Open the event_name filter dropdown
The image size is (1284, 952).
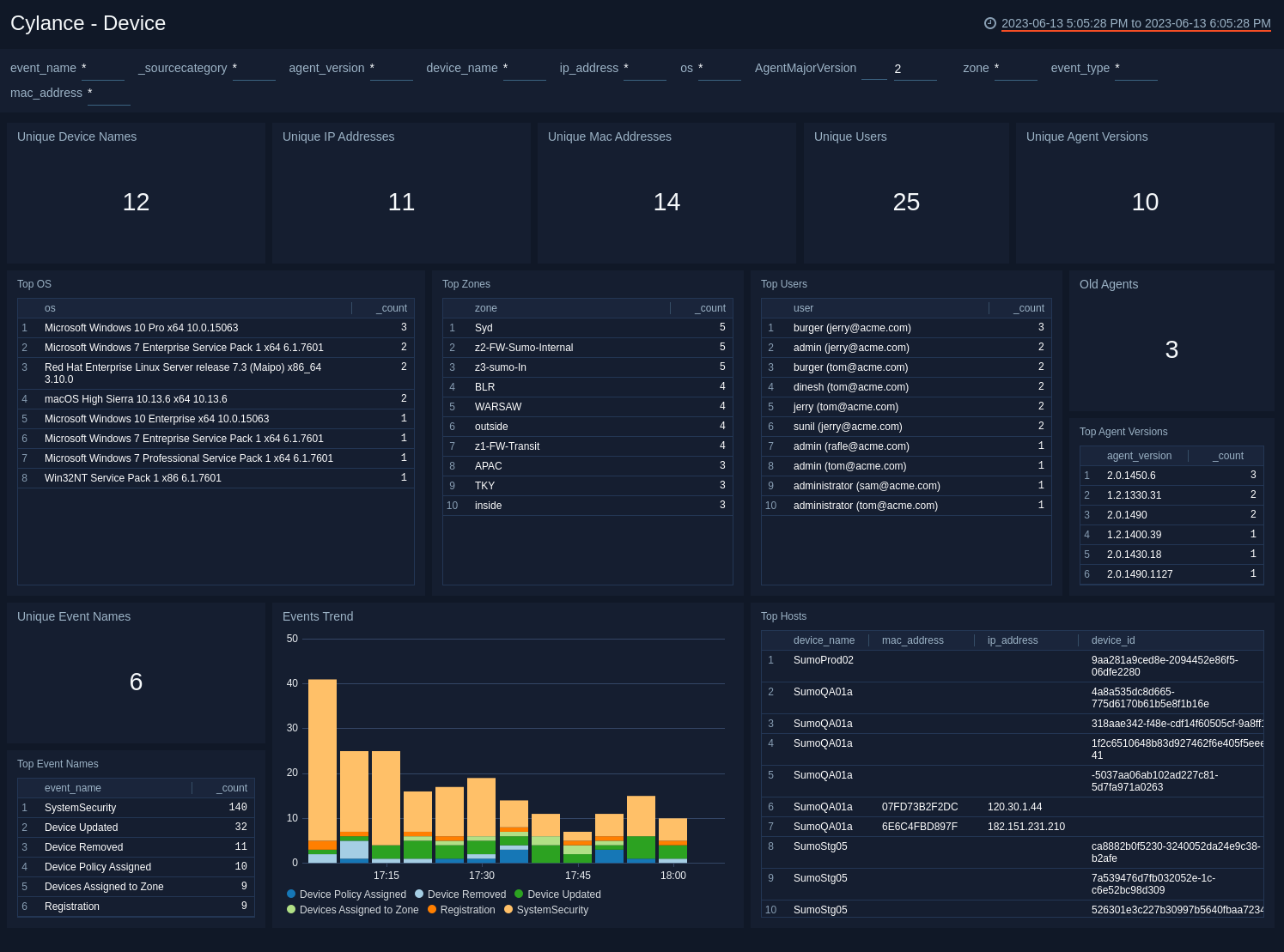click(102, 70)
